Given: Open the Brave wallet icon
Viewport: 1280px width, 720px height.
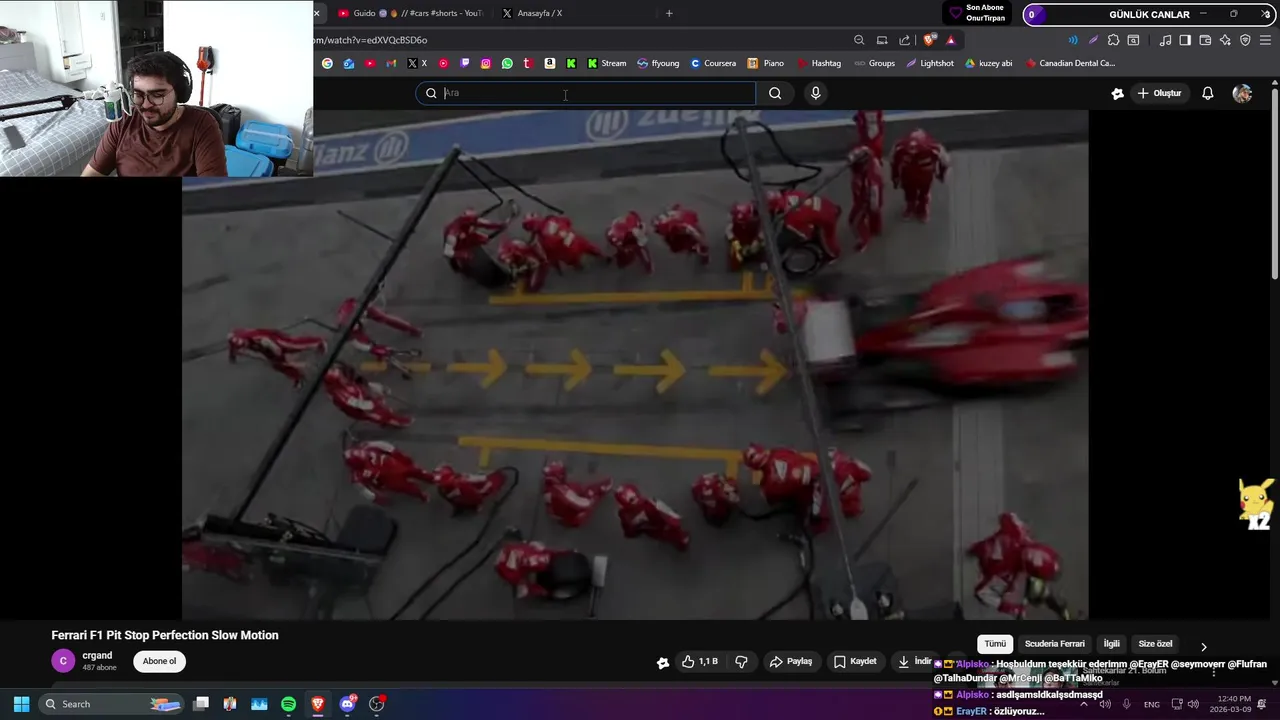Looking at the screenshot, I should tap(1205, 40).
